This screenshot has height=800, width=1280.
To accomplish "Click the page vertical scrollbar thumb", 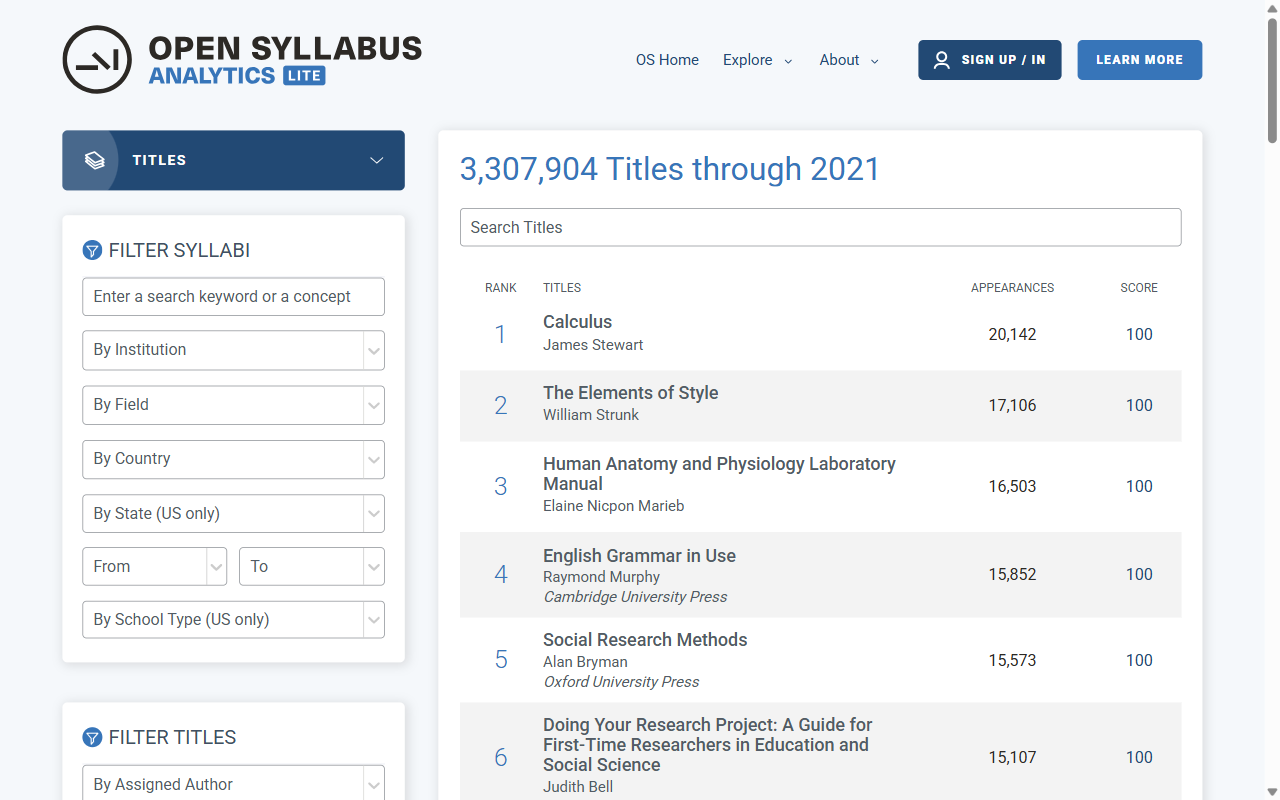I will tap(1272, 80).
